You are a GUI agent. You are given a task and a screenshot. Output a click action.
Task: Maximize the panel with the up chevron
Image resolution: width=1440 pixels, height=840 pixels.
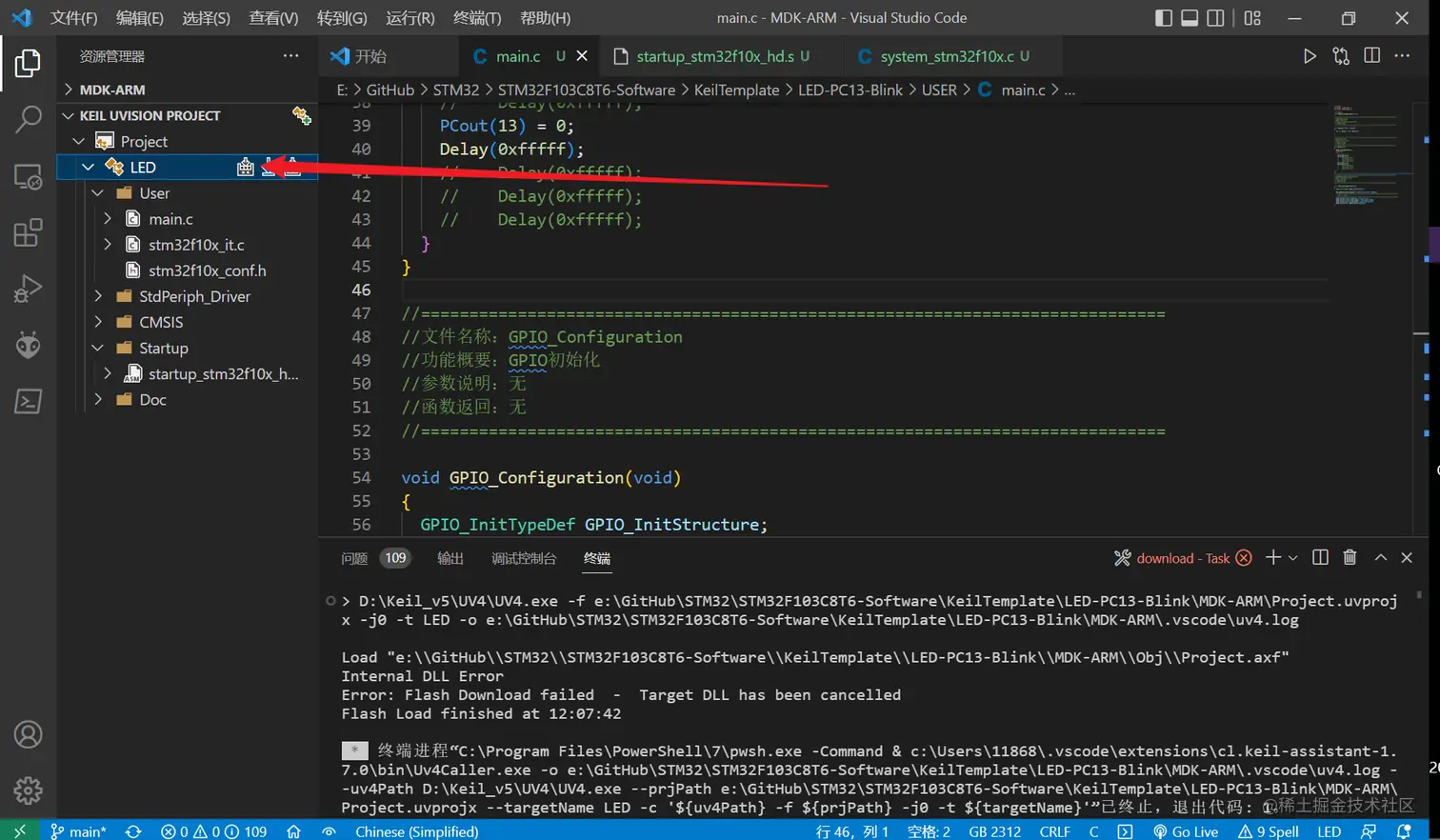(1380, 558)
